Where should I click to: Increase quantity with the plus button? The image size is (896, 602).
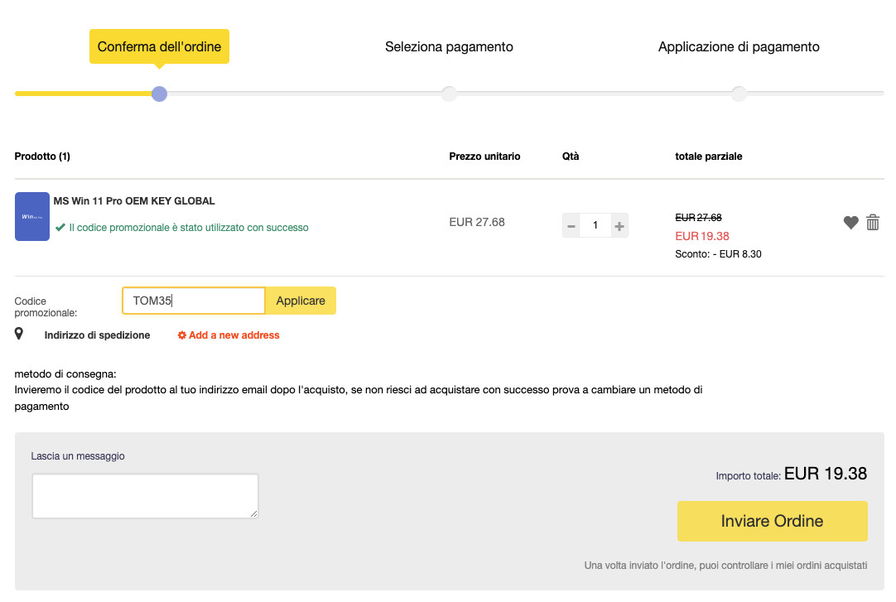(619, 226)
